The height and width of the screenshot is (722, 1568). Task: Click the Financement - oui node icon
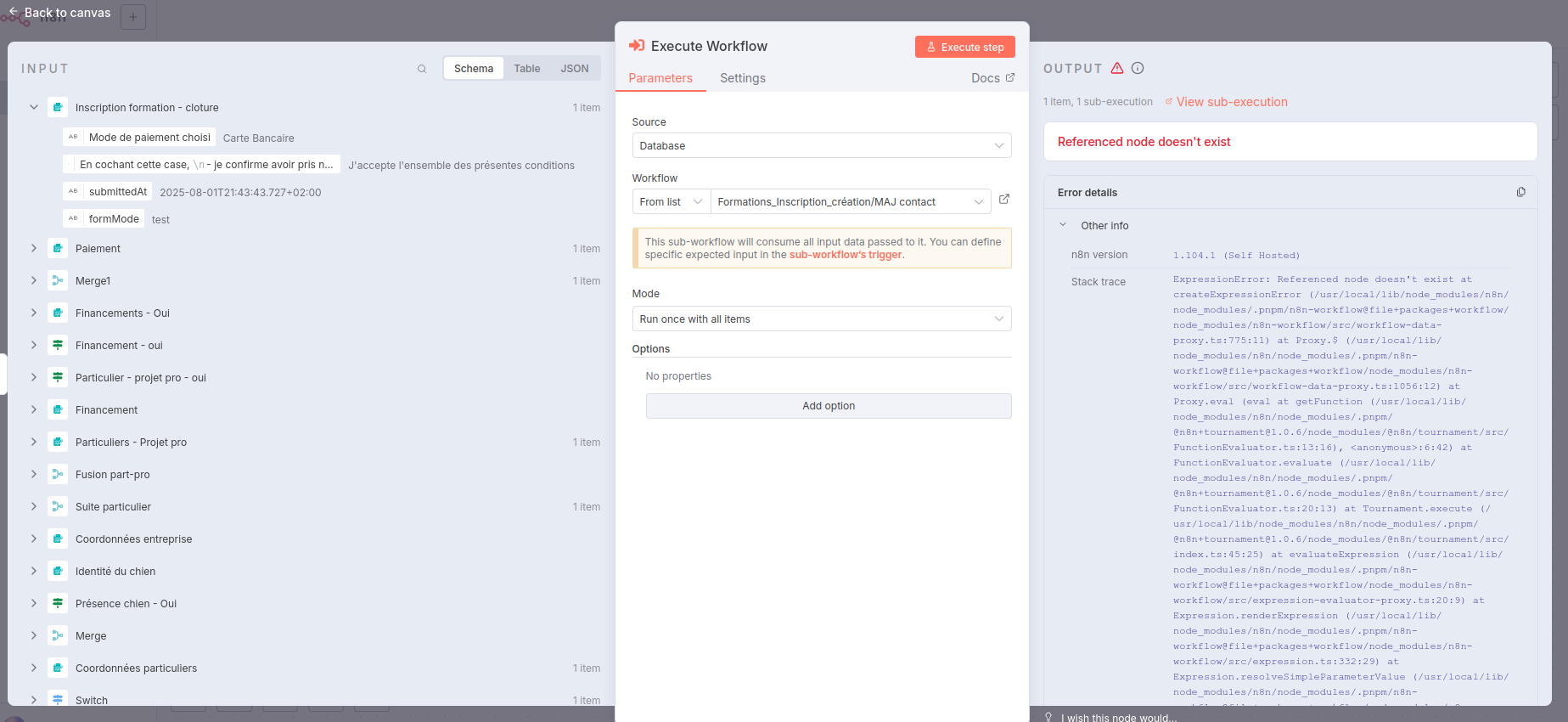point(58,346)
